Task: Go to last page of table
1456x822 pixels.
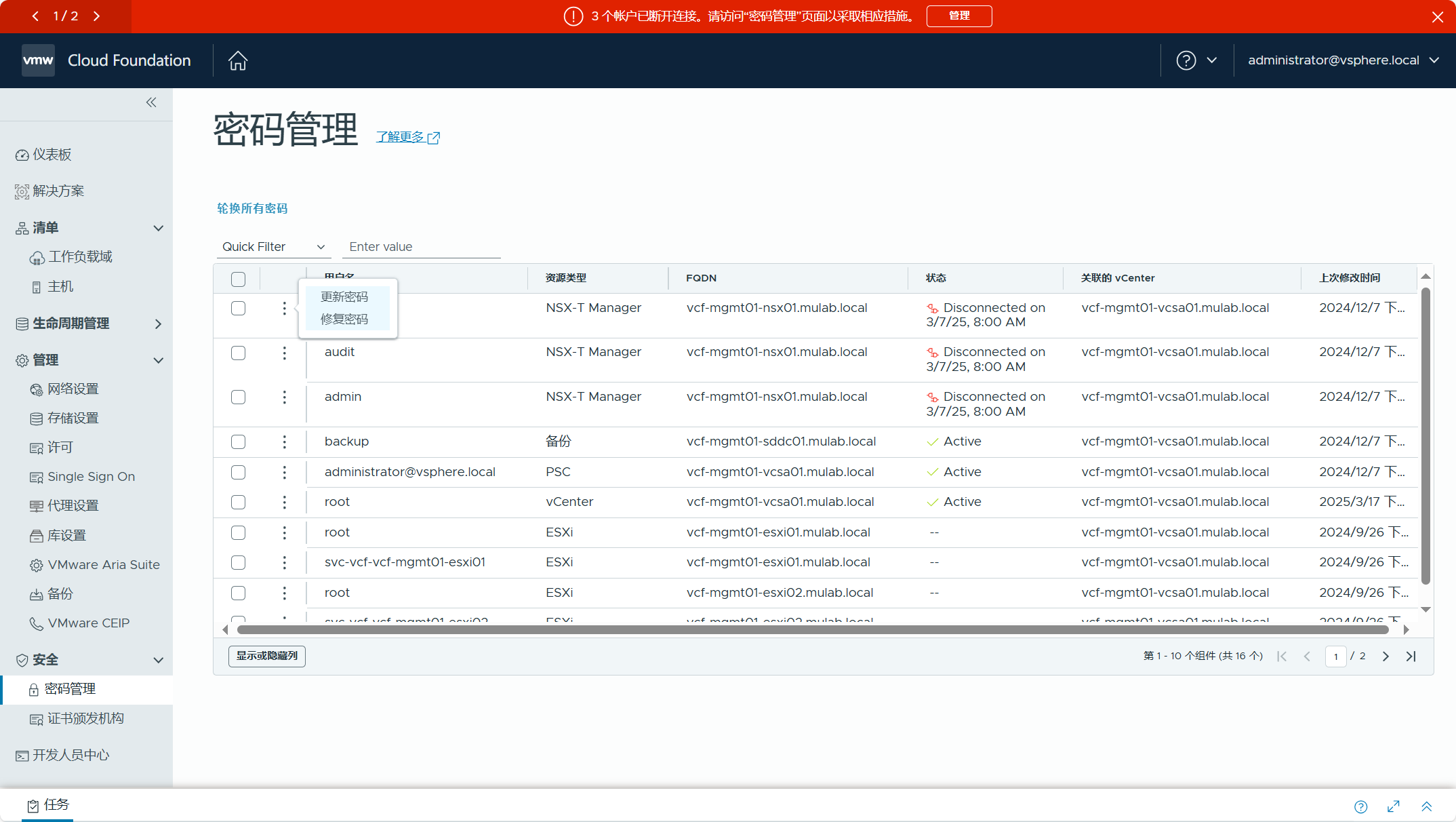Action: [x=1411, y=656]
